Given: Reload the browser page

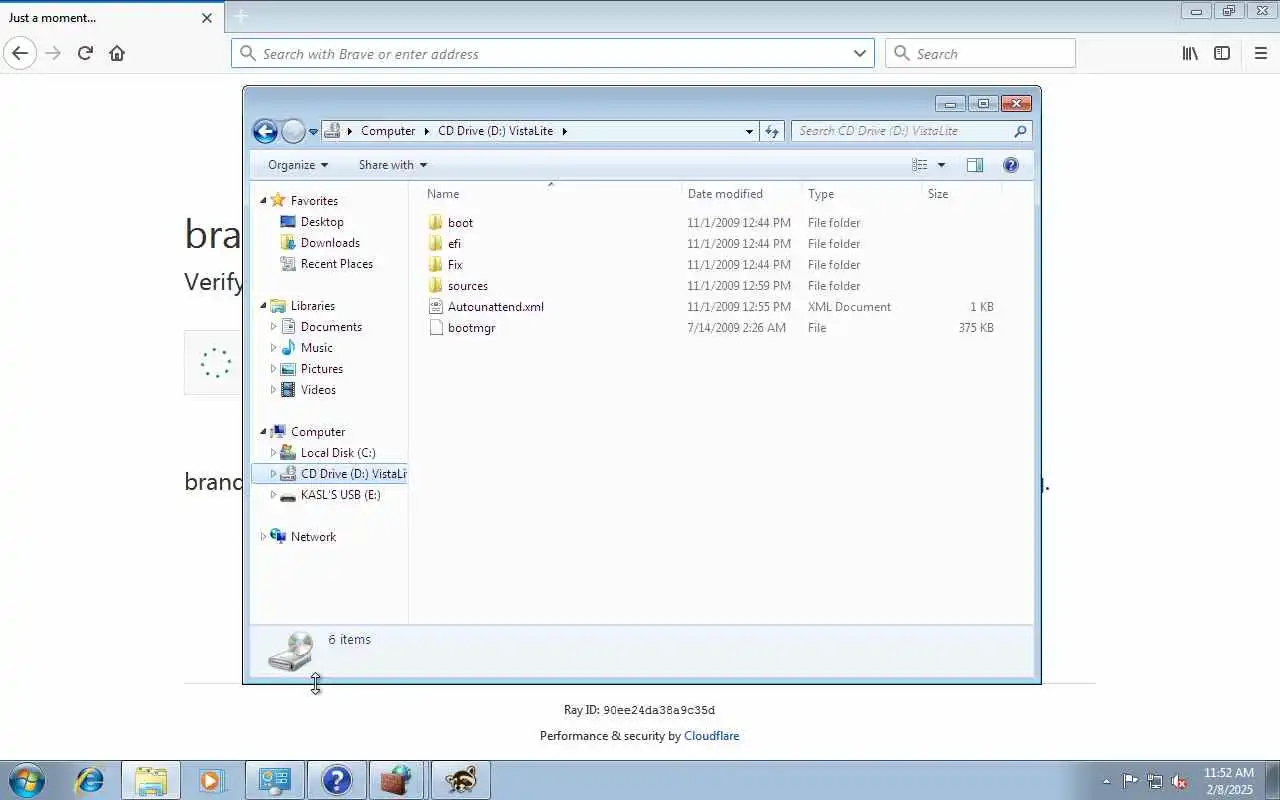Looking at the screenshot, I should coord(85,53).
